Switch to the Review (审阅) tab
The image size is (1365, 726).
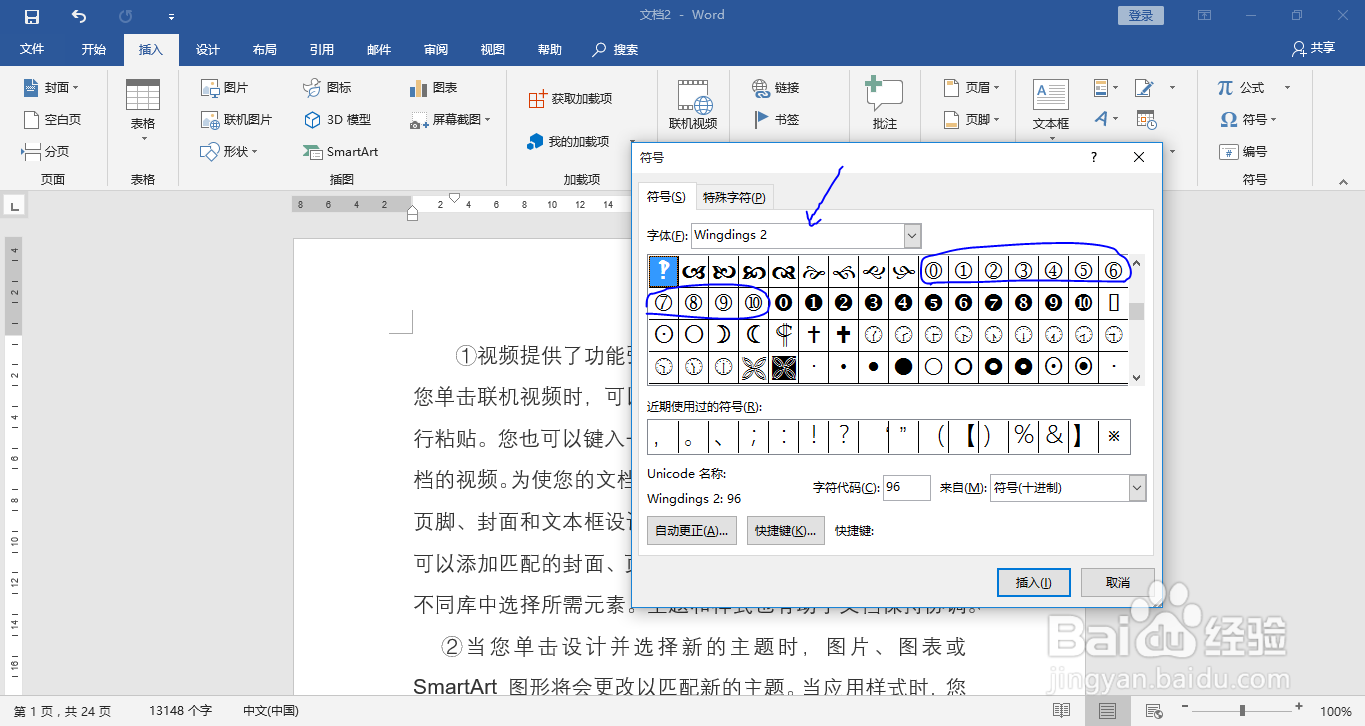pyautogui.click(x=435, y=49)
